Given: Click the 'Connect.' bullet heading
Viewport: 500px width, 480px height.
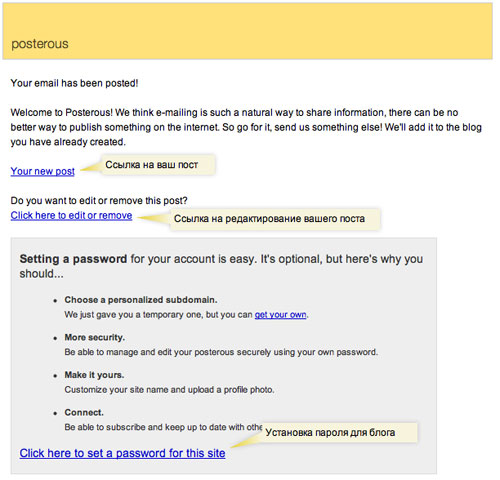Looking at the screenshot, I should [x=84, y=413].
